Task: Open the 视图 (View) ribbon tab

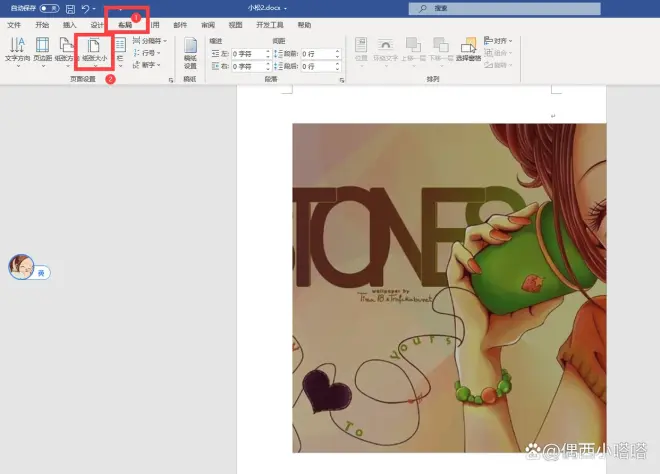Action: pos(235,24)
